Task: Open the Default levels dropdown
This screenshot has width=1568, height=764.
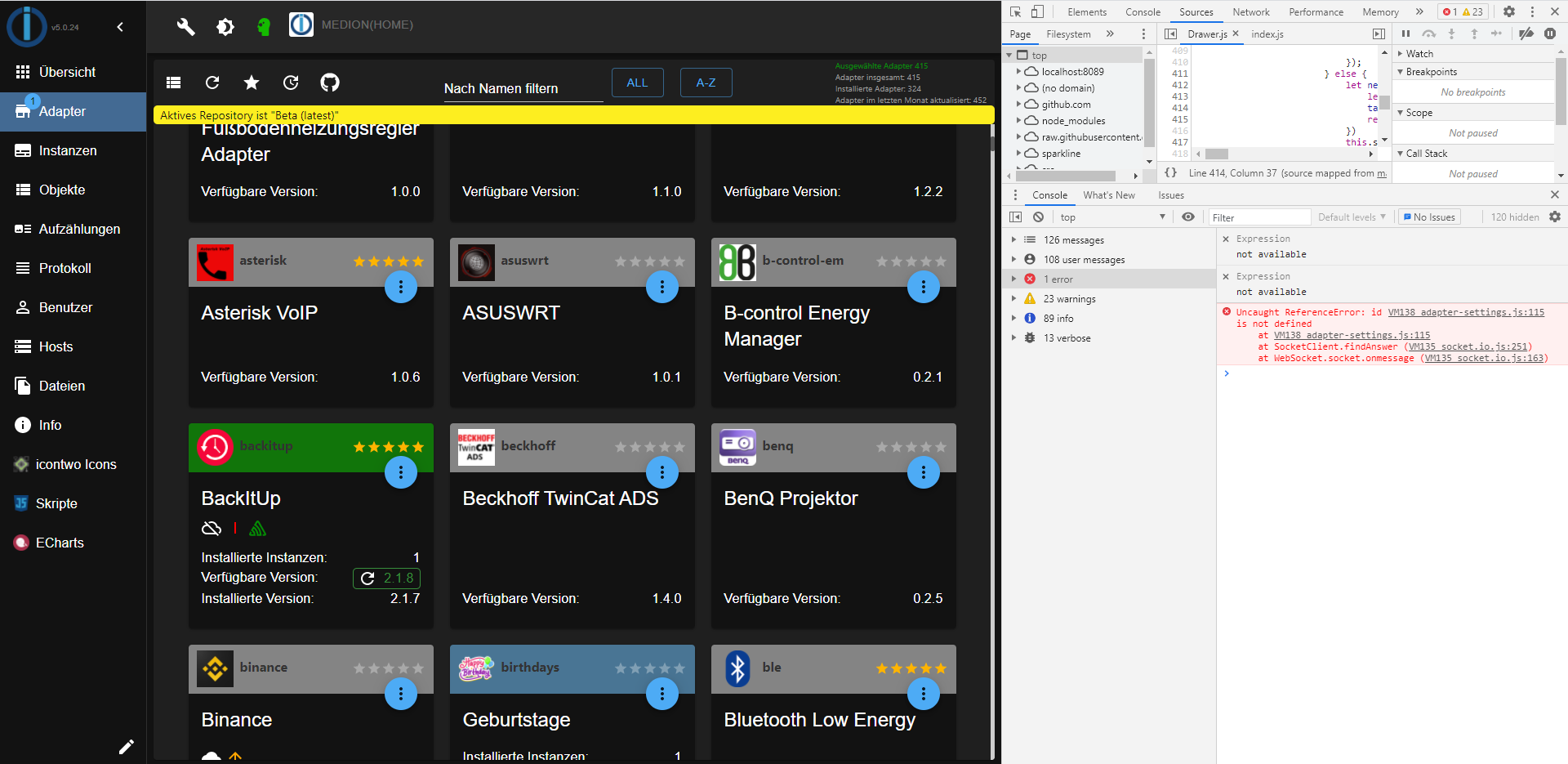Action: coord(1352,217)
